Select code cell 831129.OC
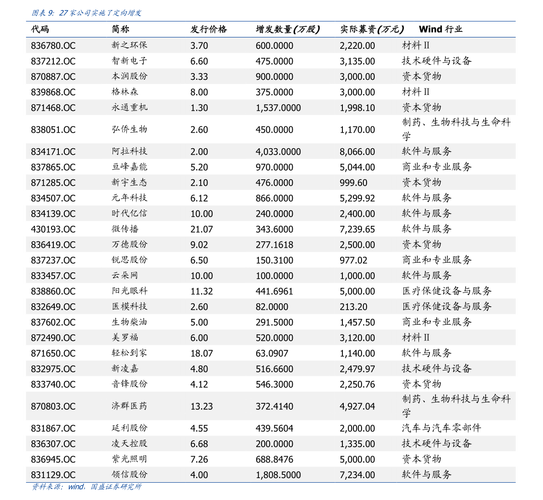Image resolution: width=543 pixels, height=500 pixels. pos(53,475)
